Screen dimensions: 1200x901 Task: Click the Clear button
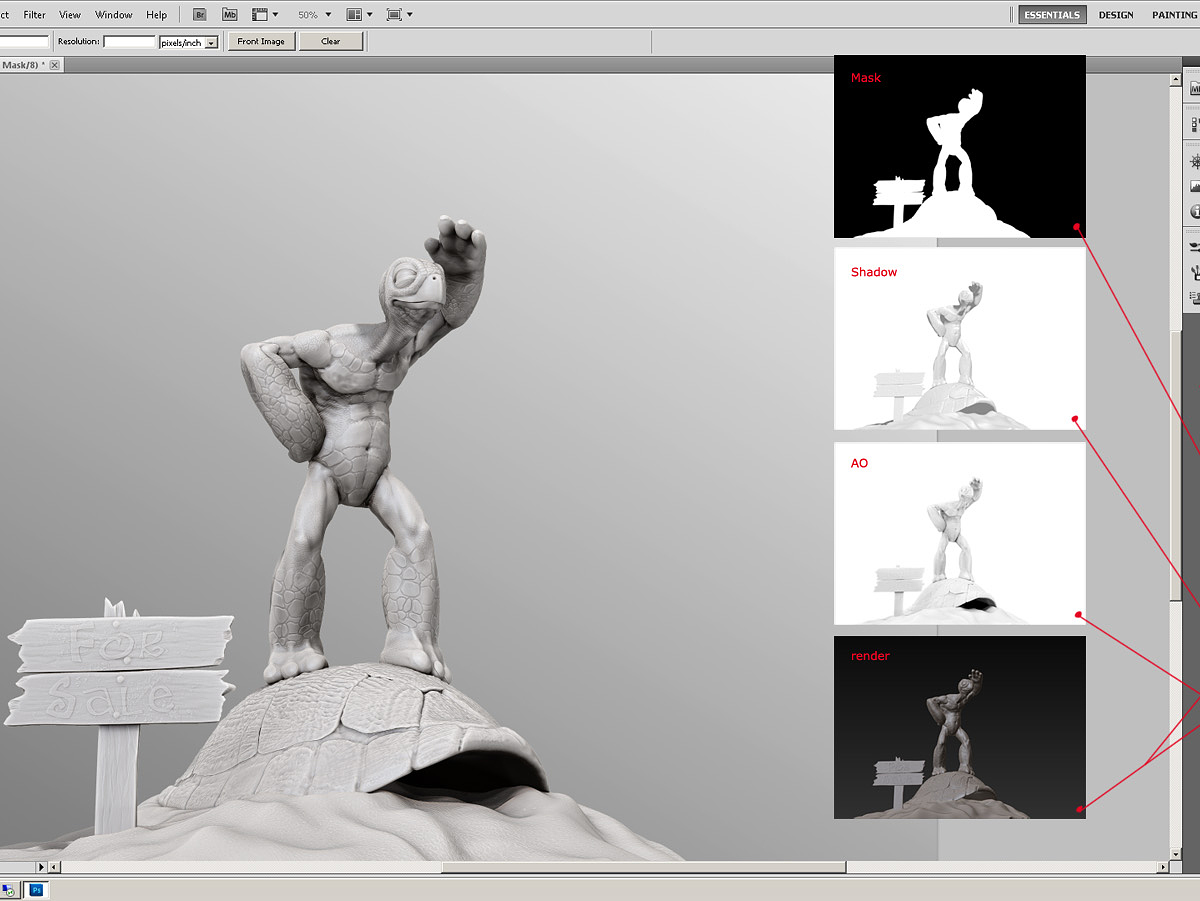click(331, 42)
